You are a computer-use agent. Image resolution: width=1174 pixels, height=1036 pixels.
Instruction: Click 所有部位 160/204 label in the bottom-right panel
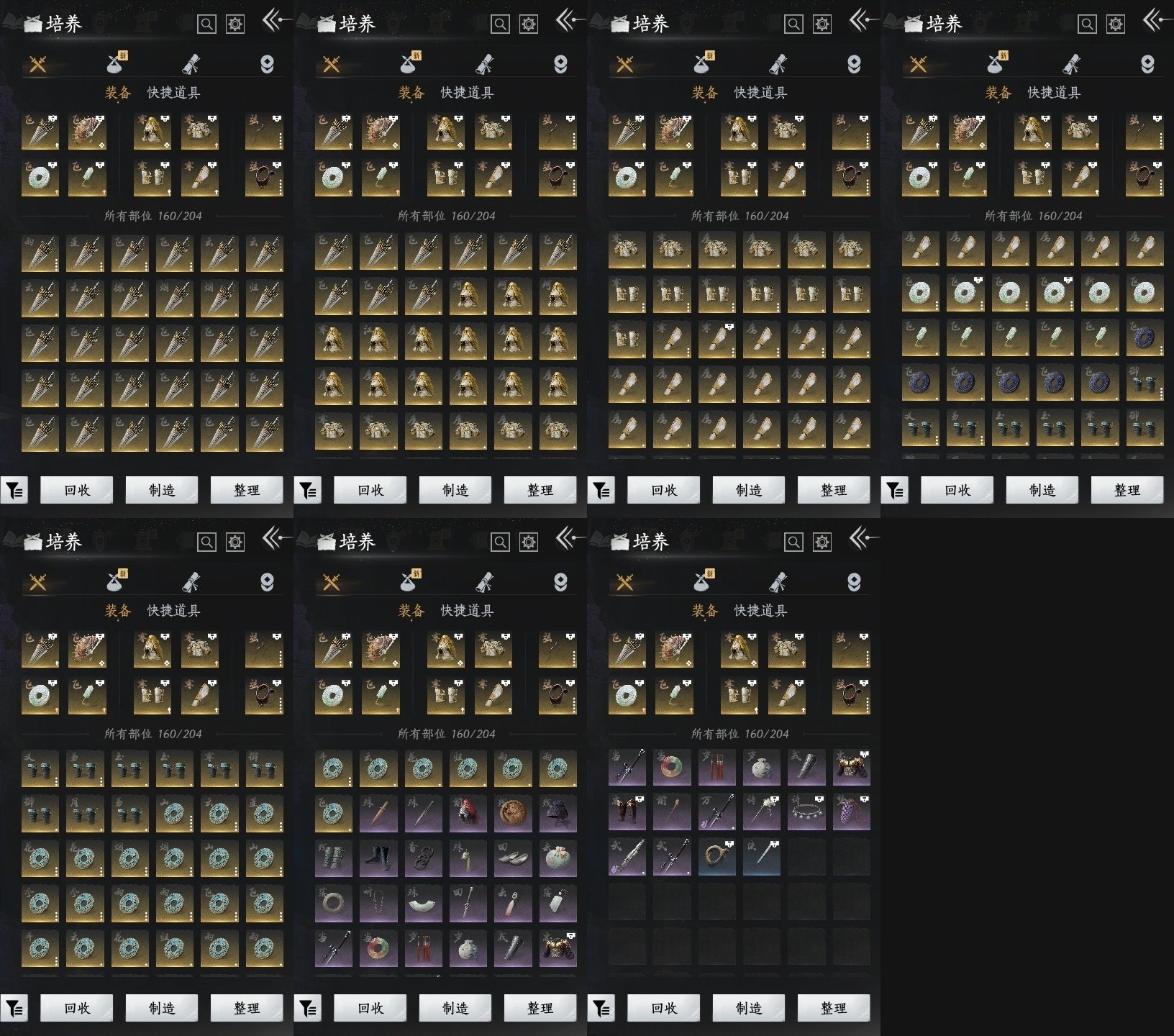click(x=740, y=734)
